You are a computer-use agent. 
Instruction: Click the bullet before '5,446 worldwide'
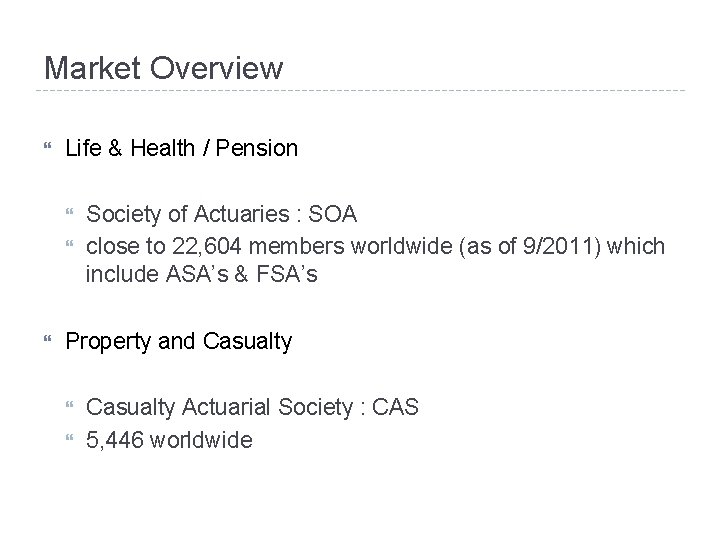[68, 438]
